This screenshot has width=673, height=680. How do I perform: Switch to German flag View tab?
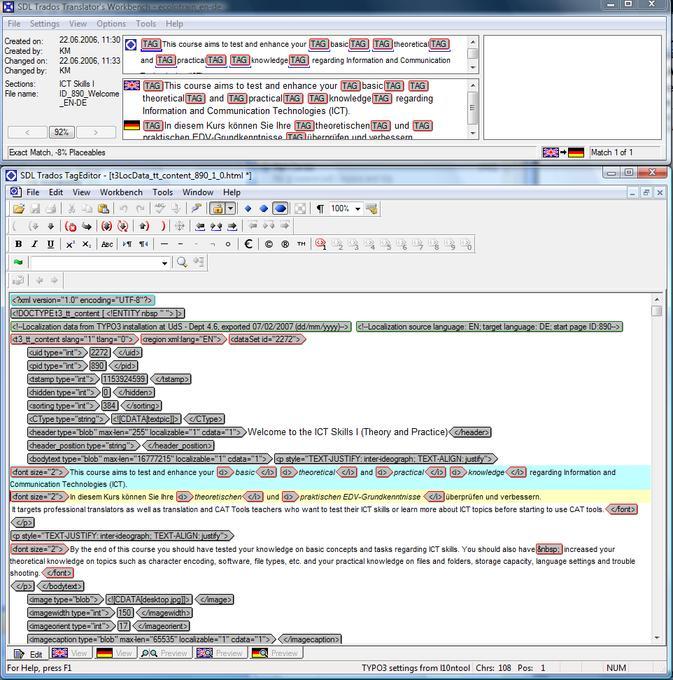(x=114, y=653)
